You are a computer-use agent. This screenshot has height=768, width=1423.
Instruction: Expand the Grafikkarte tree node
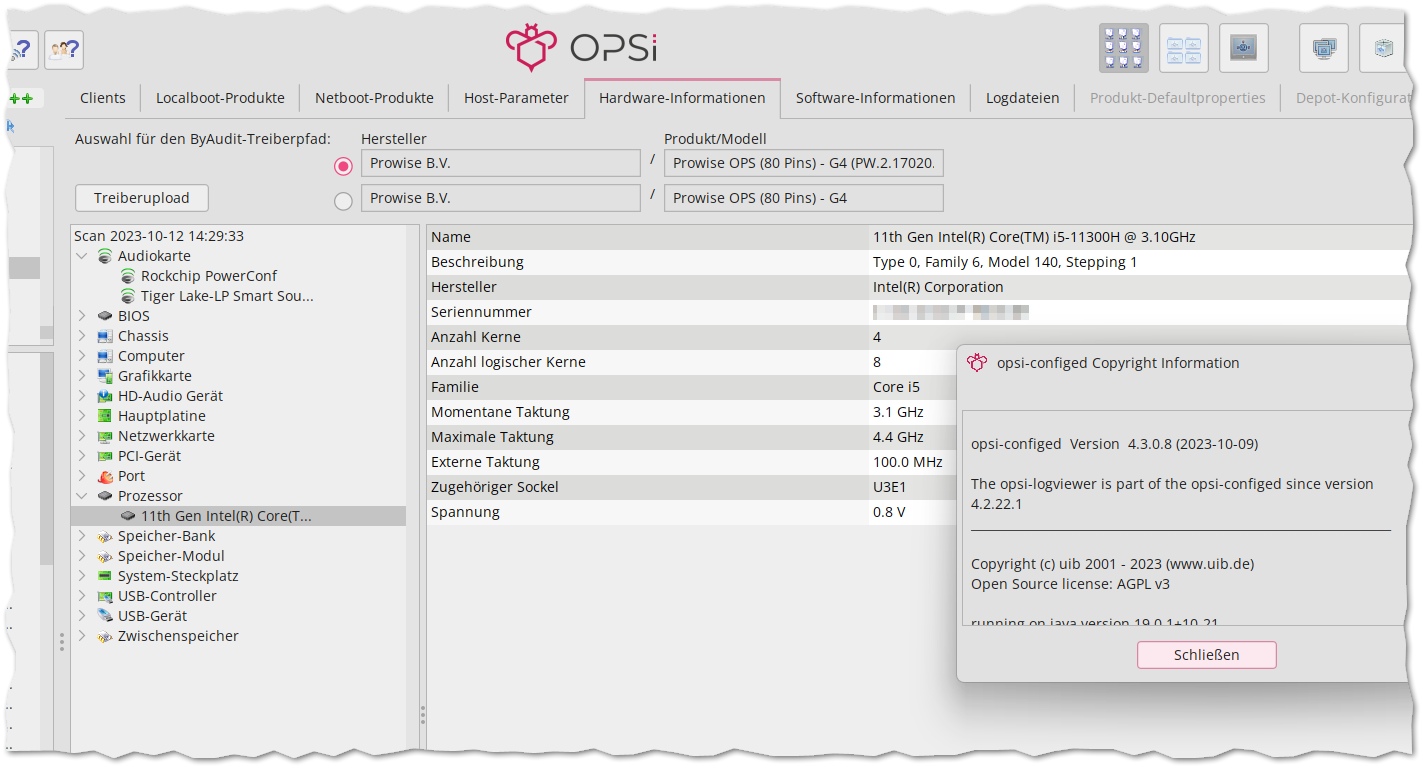[82, 376]
